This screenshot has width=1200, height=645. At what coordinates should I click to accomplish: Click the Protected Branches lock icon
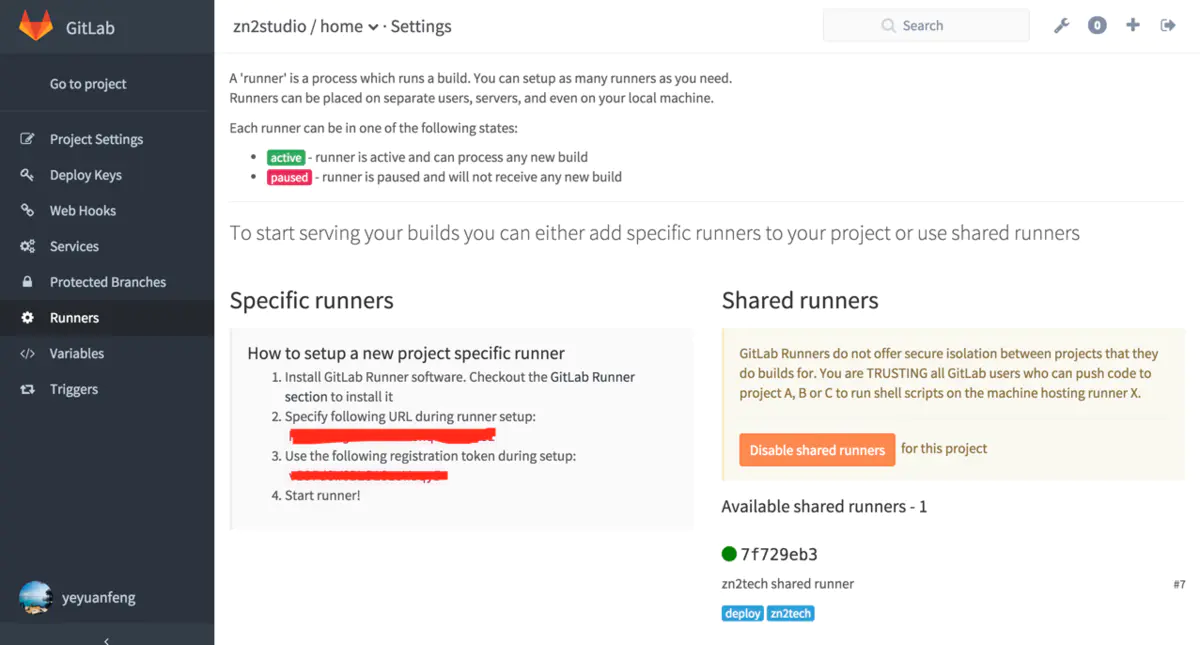pos(28,282)
